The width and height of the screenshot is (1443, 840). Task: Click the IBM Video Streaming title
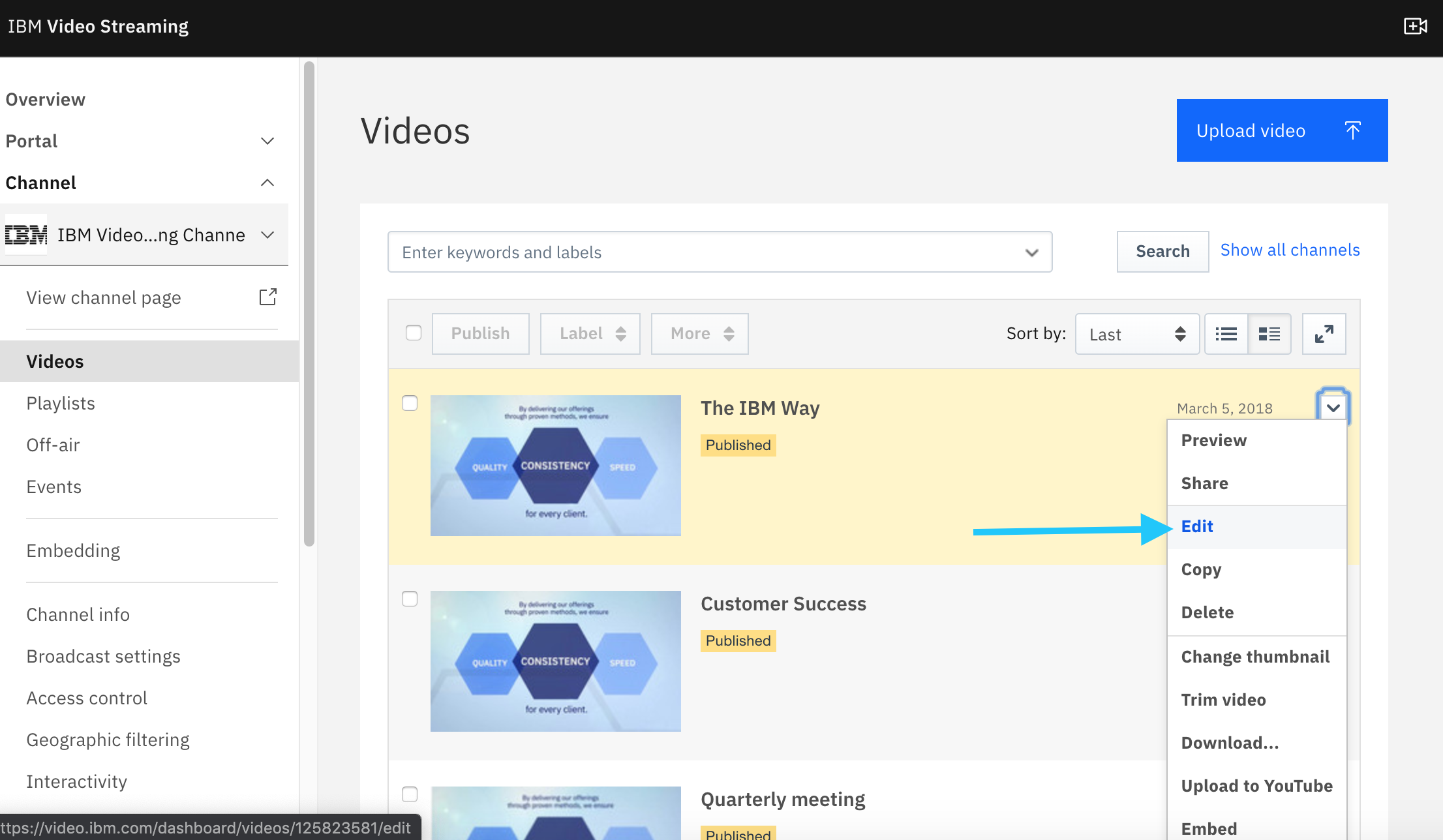[x=98, y=26]
